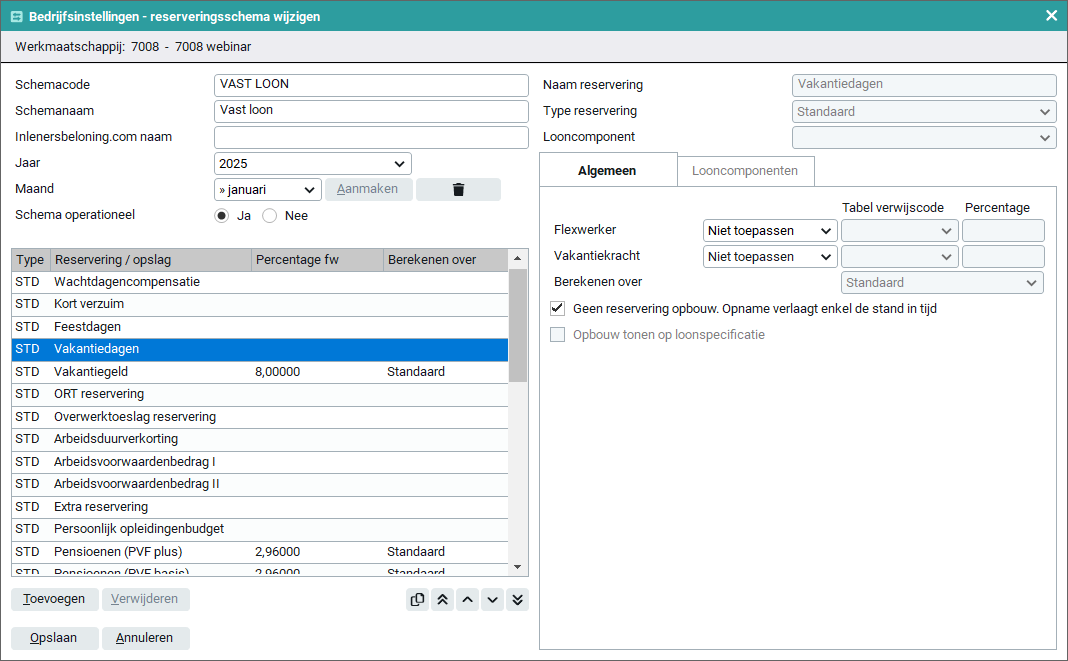Screen dimensions: 1068x661
Task: Close the reserveringsschema dialog
Action: click(x=1051, y=16)
